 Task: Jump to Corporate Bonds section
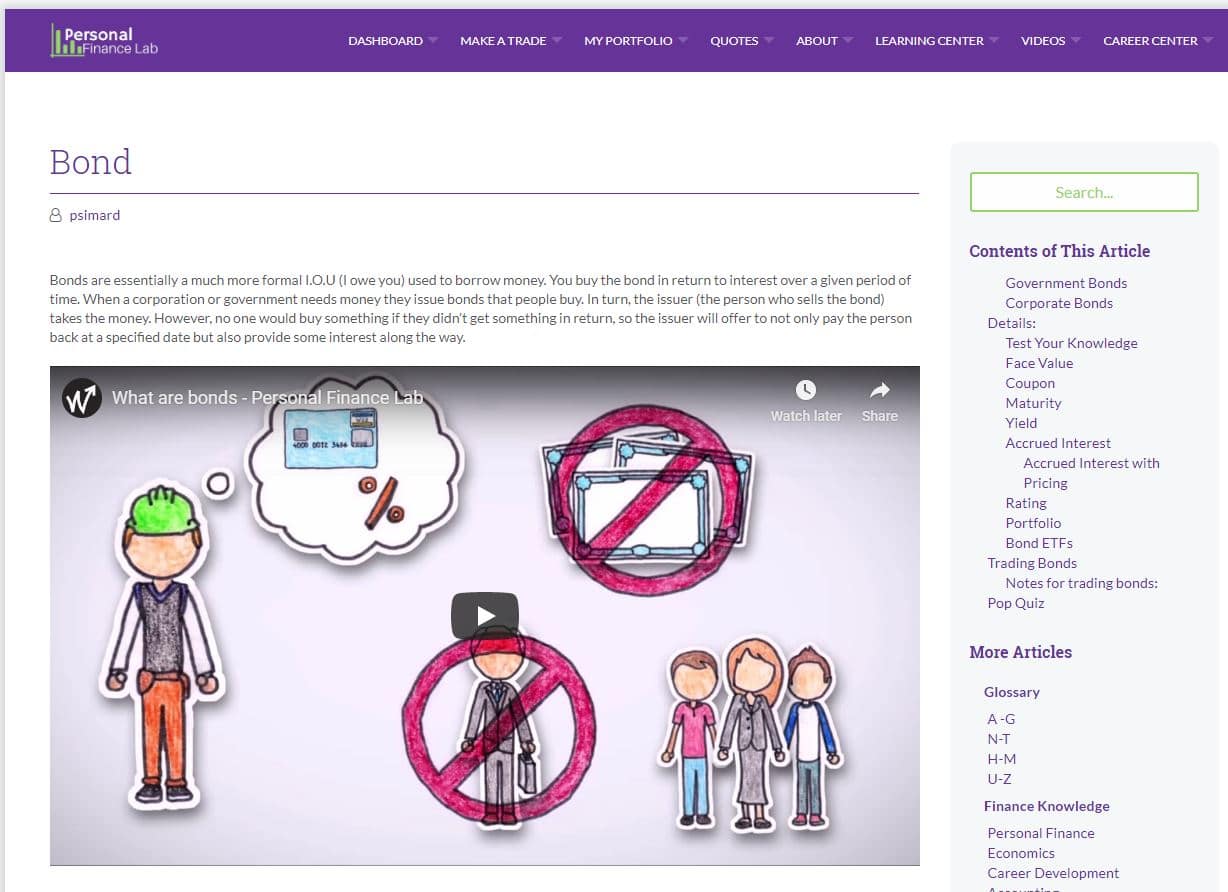1059,303
